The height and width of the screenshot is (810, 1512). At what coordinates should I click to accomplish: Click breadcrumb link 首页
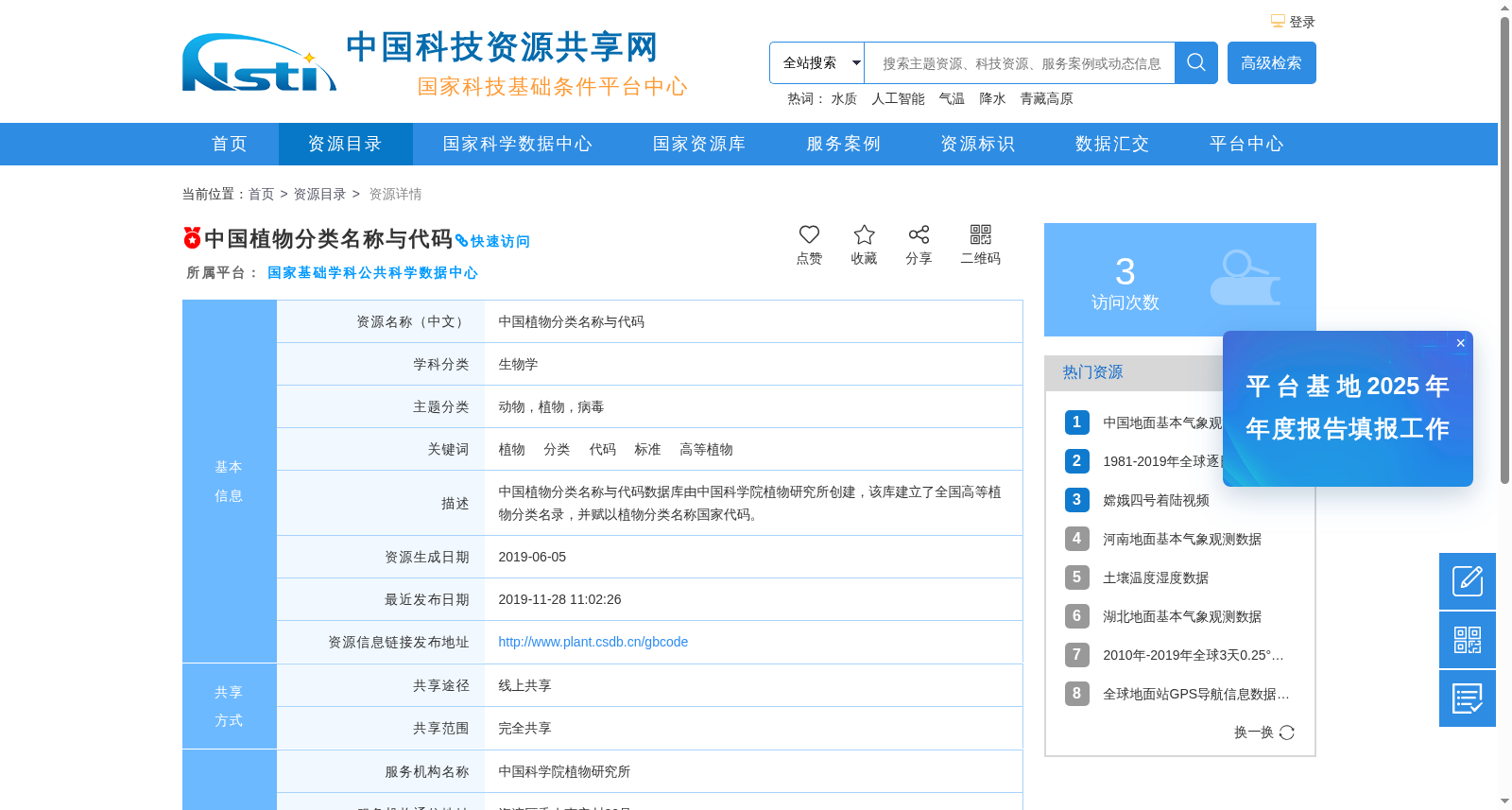[261, 194]
